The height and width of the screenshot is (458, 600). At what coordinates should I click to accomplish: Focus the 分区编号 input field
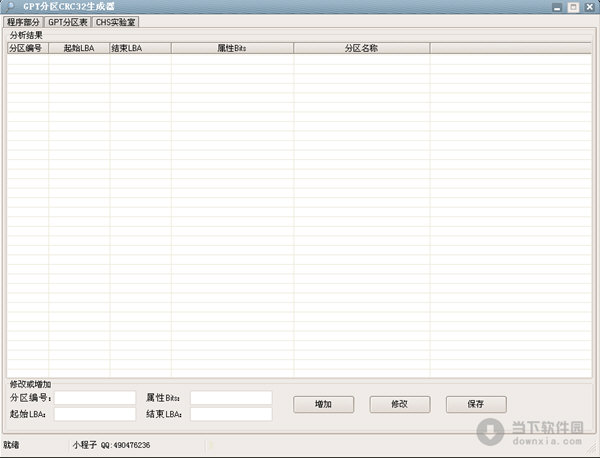95,398
